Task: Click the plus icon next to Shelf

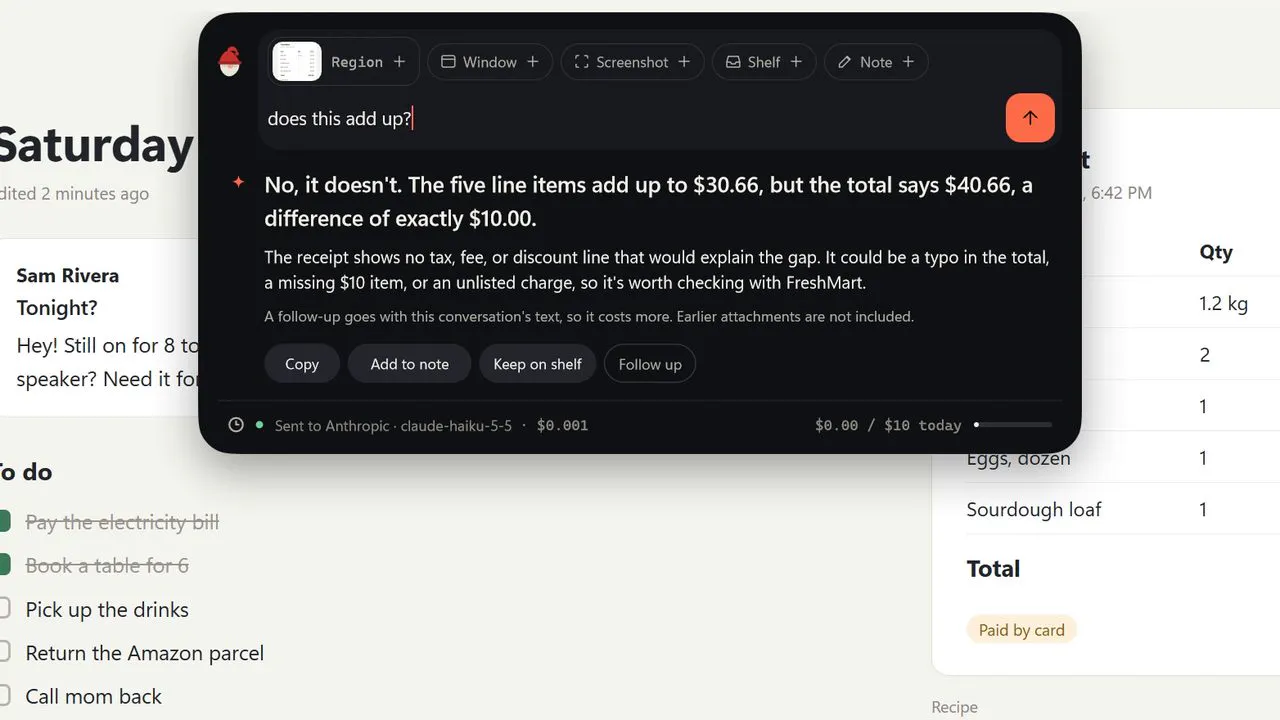Action: point(796,62)
